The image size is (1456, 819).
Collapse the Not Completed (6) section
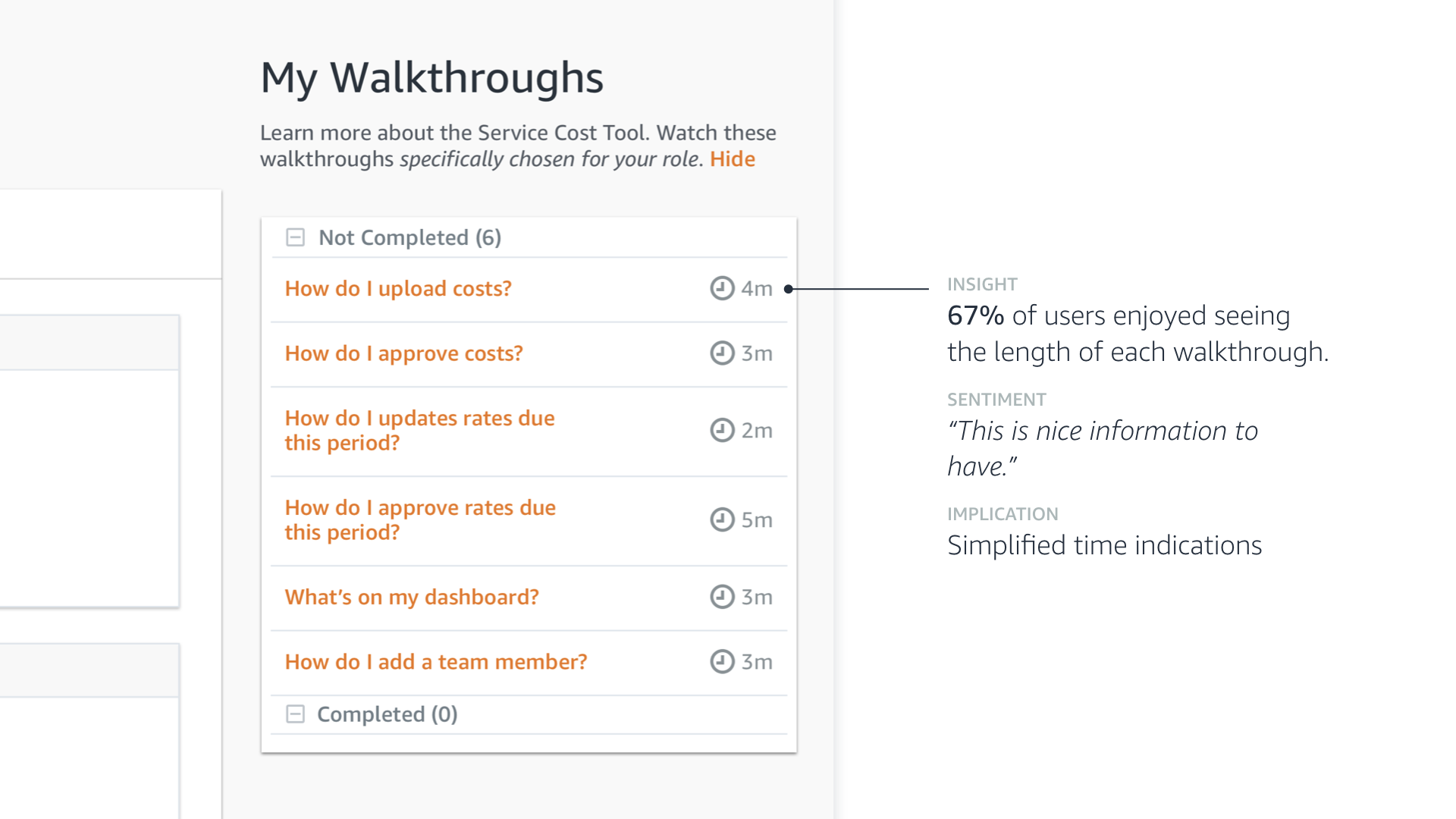[x=295, y=237]
